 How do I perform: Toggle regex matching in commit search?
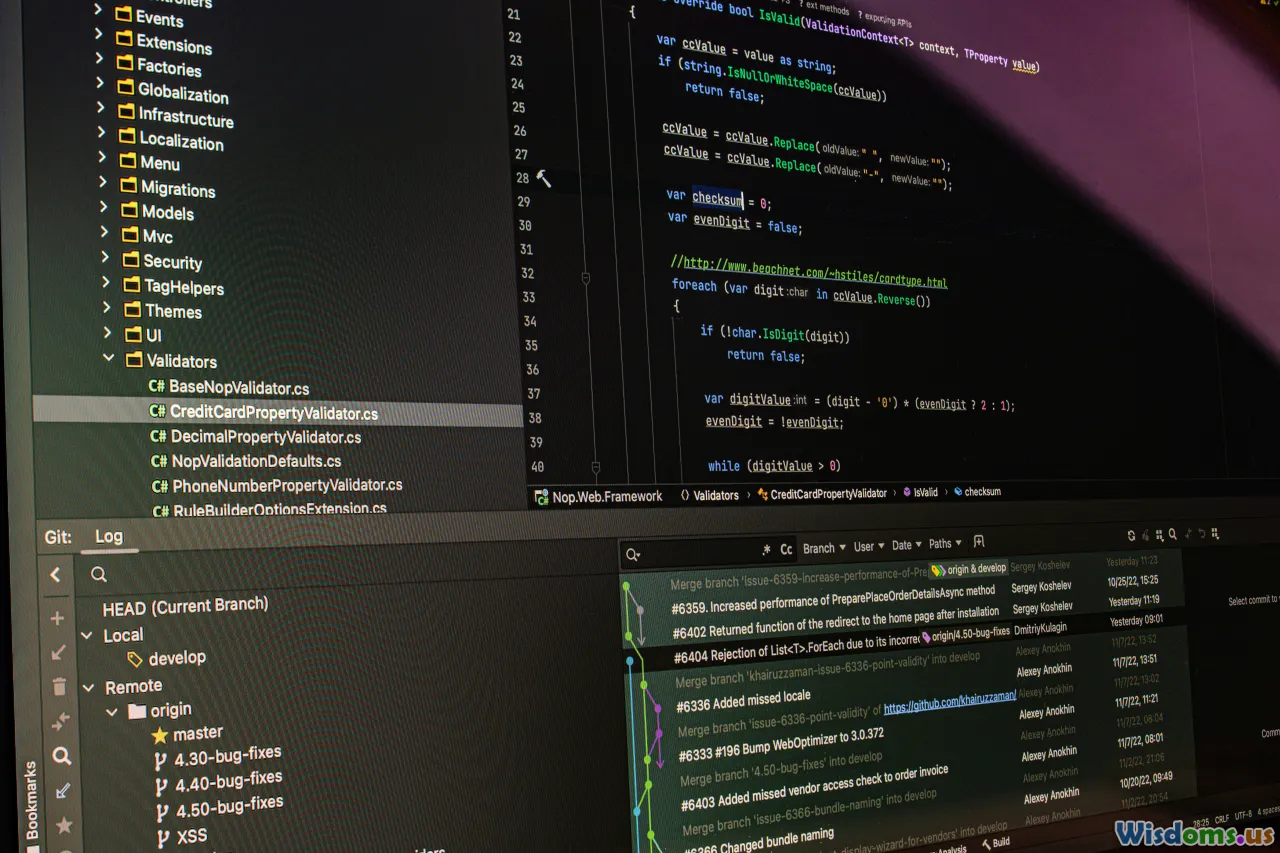[767, 549]
